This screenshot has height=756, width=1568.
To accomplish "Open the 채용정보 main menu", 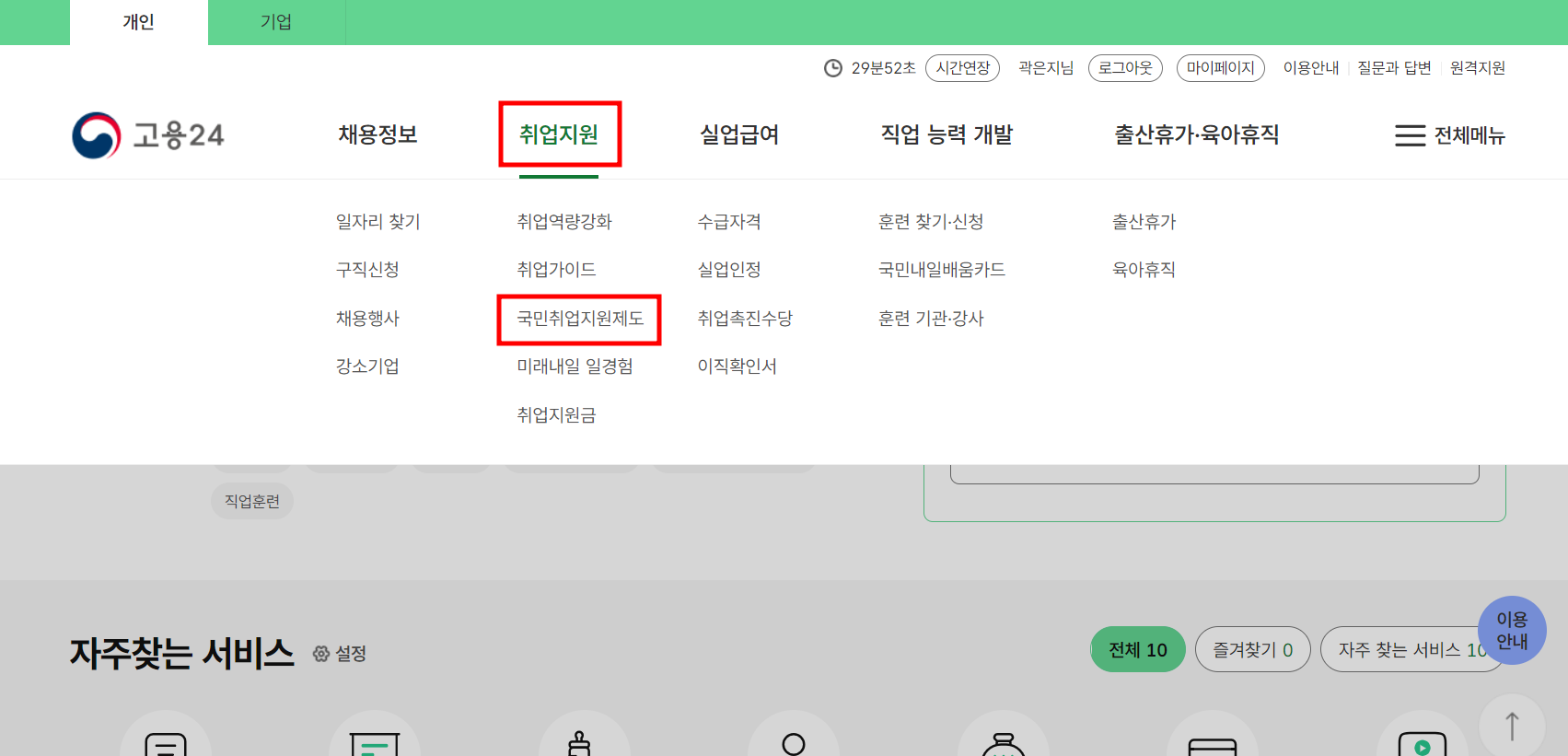I will coord(377,134).
